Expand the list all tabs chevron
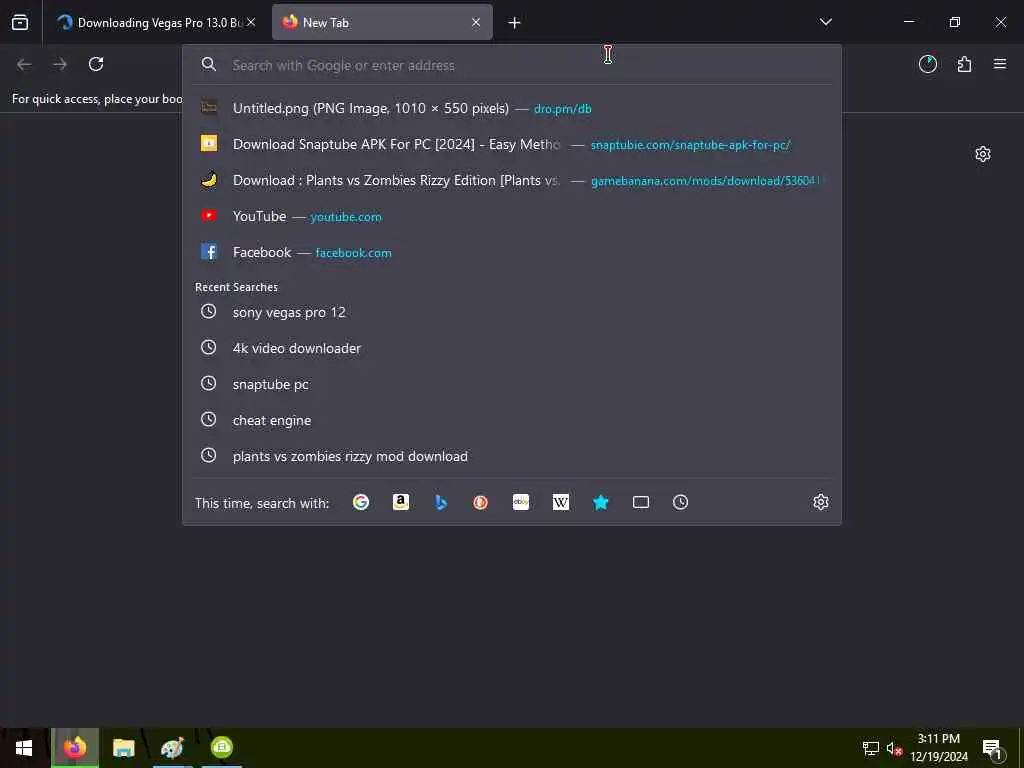The height and width of the screenshot is (768, 1024). [x=825, y=22]
